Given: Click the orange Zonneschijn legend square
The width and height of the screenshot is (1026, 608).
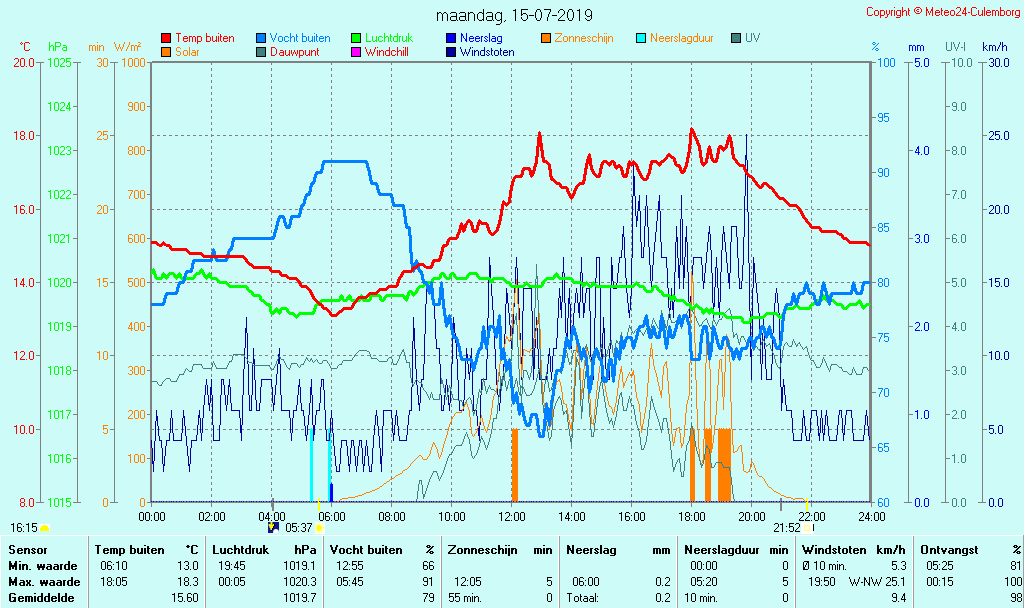Looking at the screenshot, I should [546, 38].
